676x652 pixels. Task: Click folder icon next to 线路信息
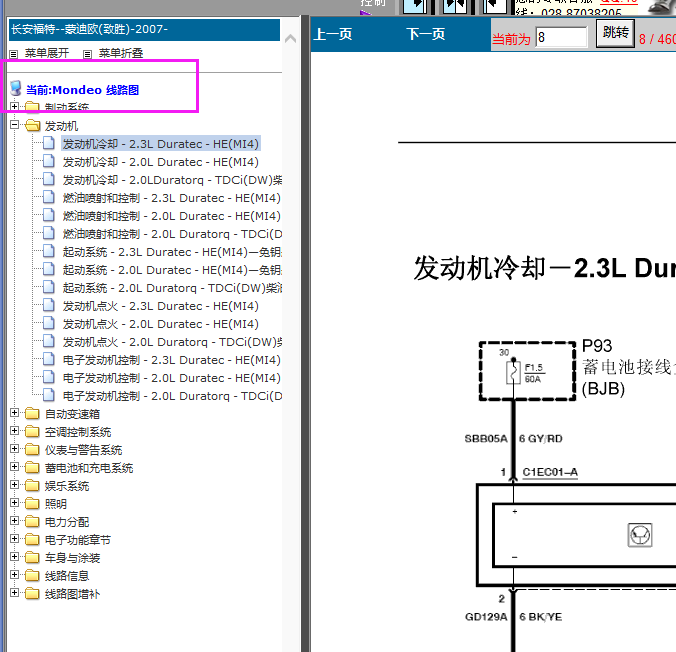tap(32, 576)
